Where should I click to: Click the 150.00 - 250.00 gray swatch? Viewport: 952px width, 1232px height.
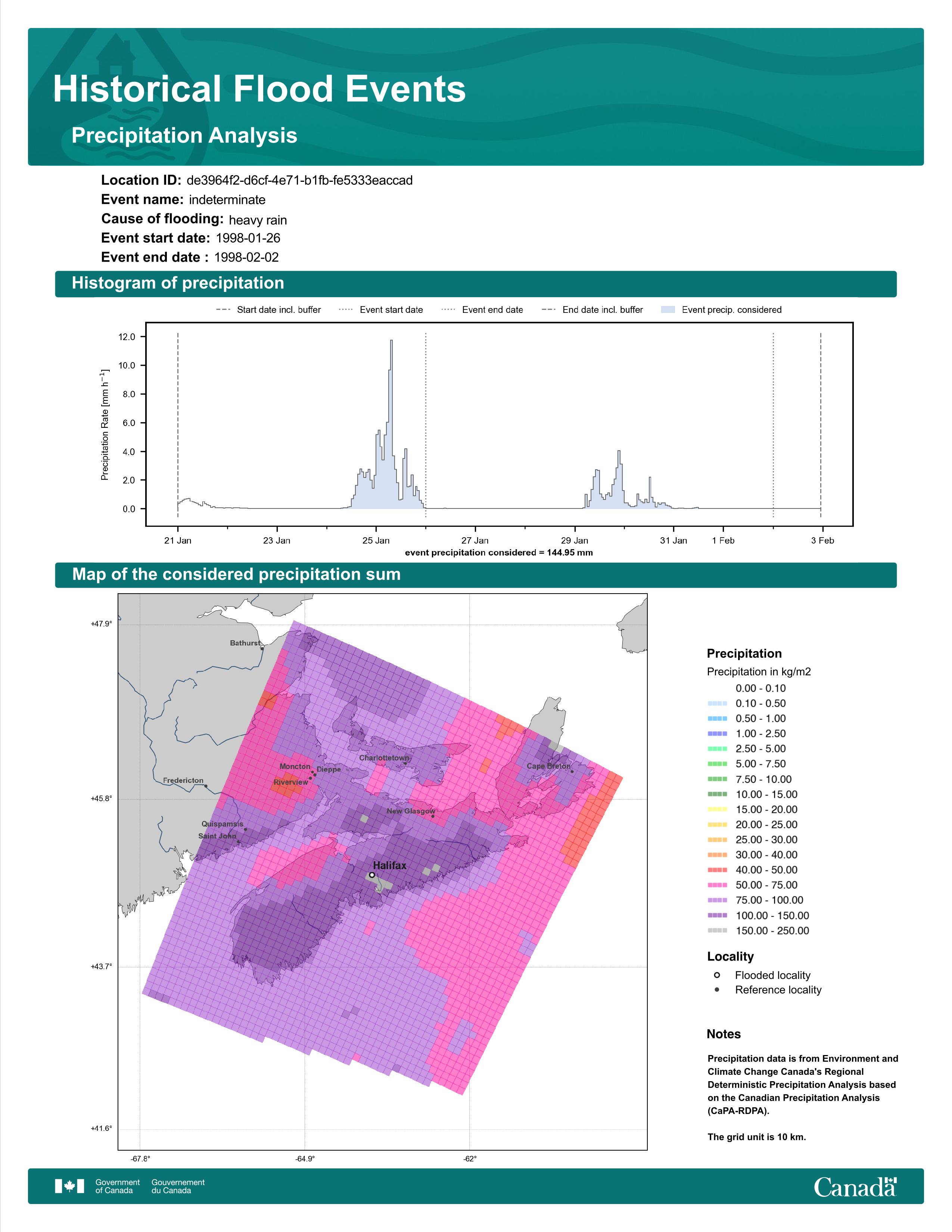[718, 931]
